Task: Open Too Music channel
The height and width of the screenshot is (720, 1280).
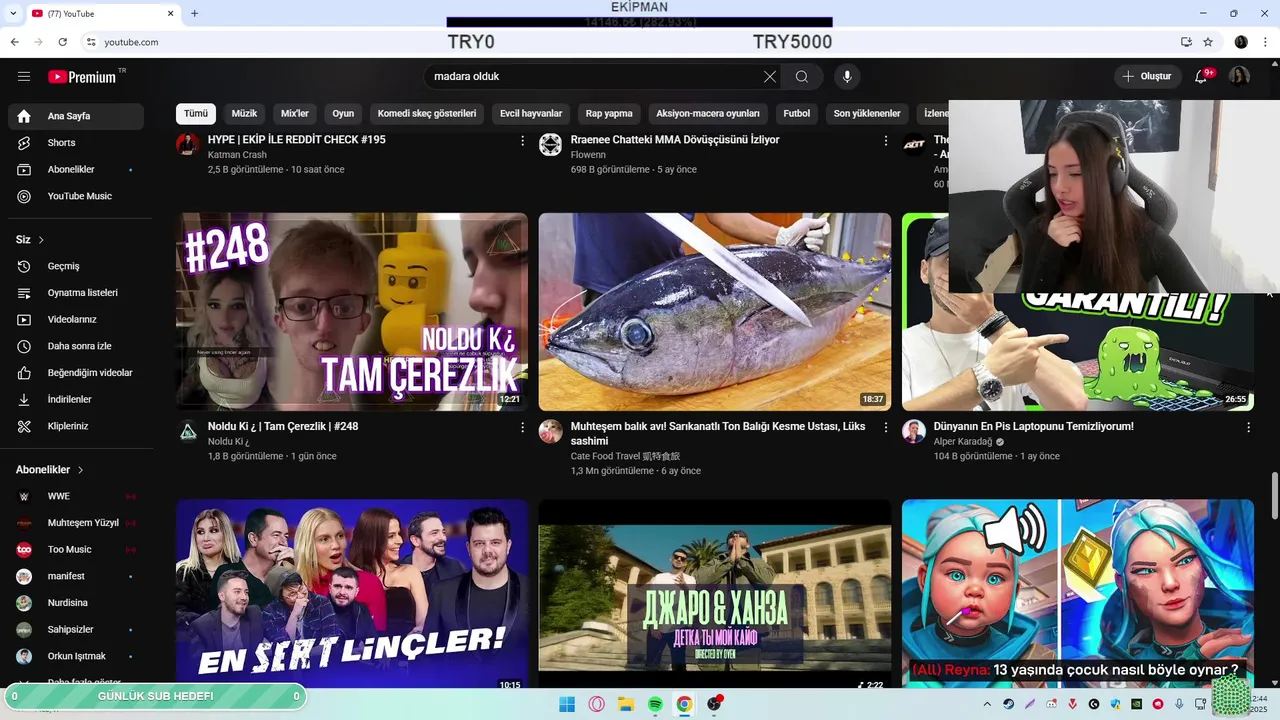Action: tap(76, 549)
